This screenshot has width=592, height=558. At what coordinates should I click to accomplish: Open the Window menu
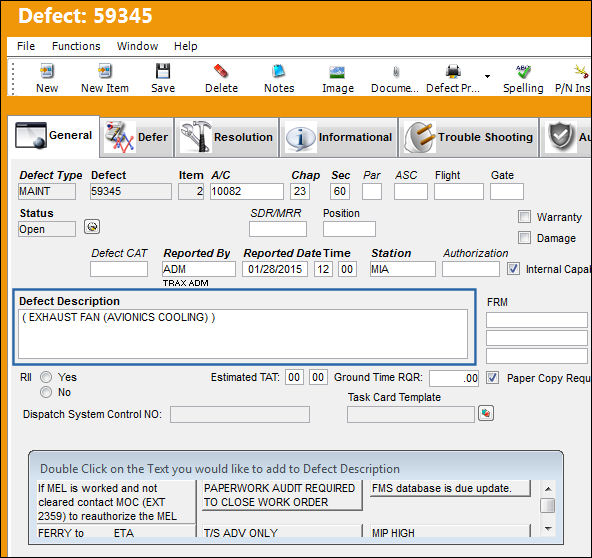pos(137,46)
